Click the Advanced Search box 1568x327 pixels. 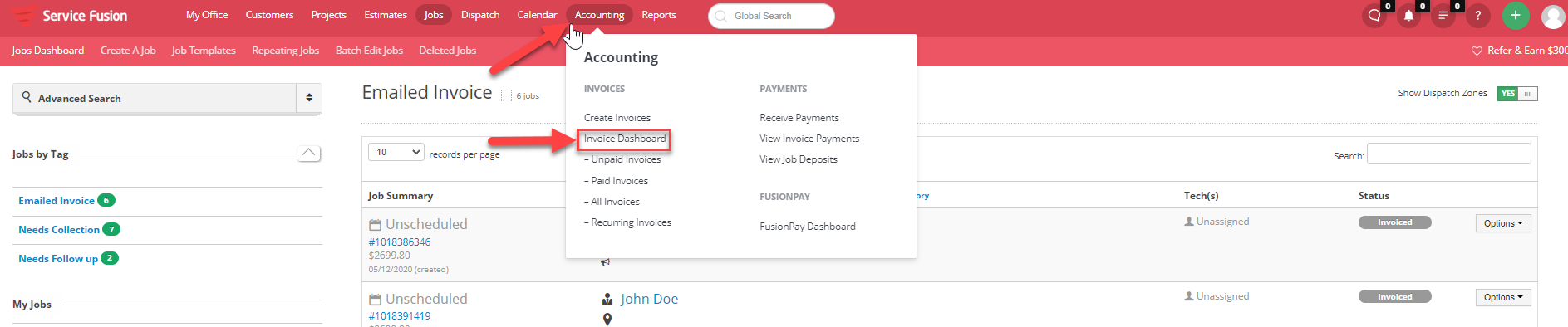pos(155,98)
